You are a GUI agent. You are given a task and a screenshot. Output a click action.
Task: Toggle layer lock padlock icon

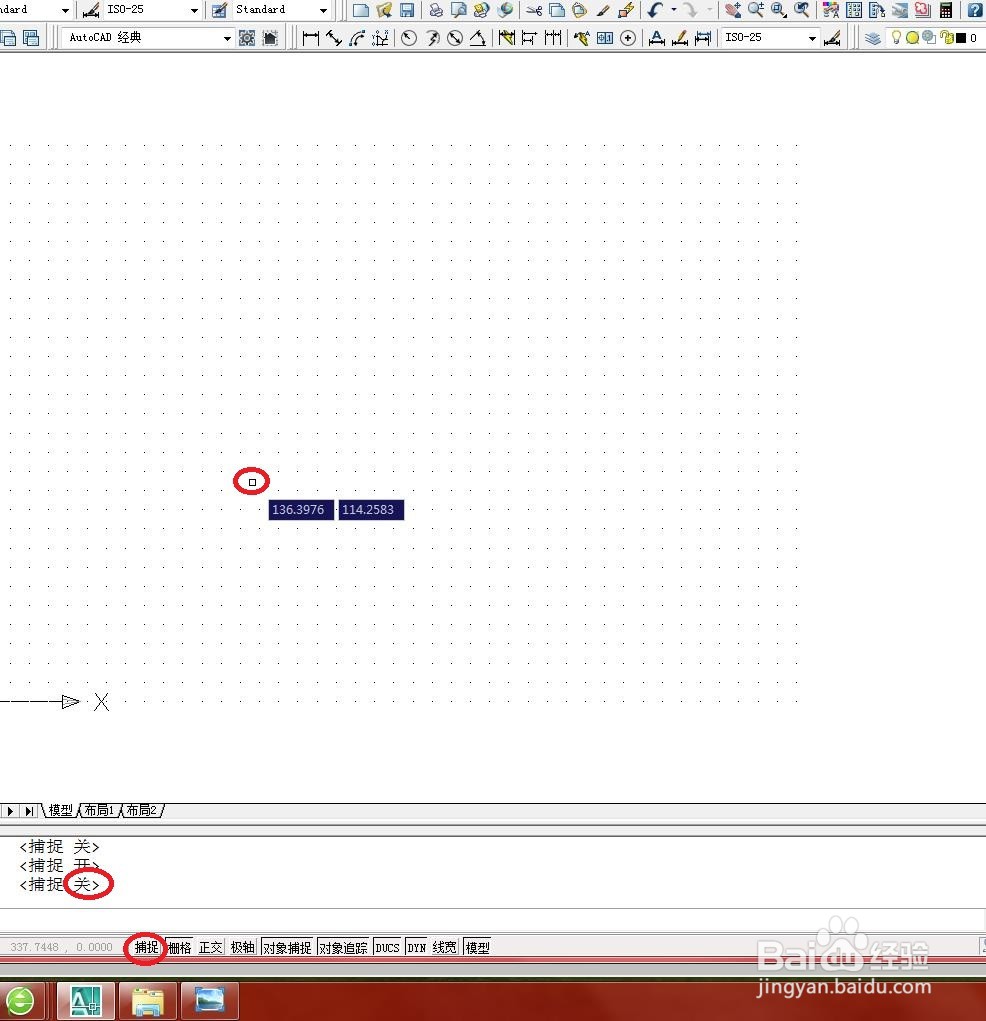pos(947,38)
